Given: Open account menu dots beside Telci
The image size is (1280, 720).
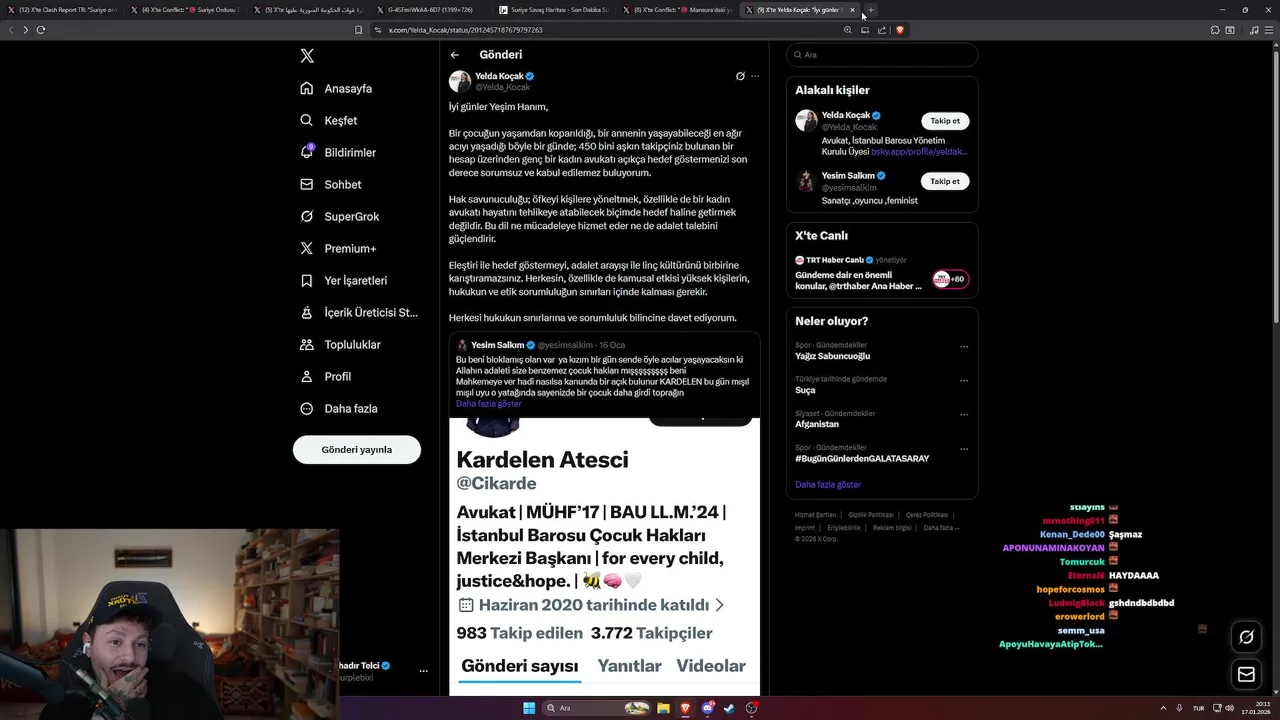Looking at the screenshot, I should [423, 671].
